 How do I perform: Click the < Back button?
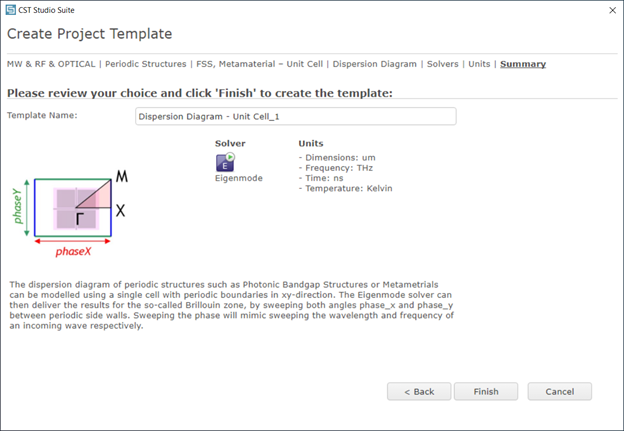pos(419,392)
